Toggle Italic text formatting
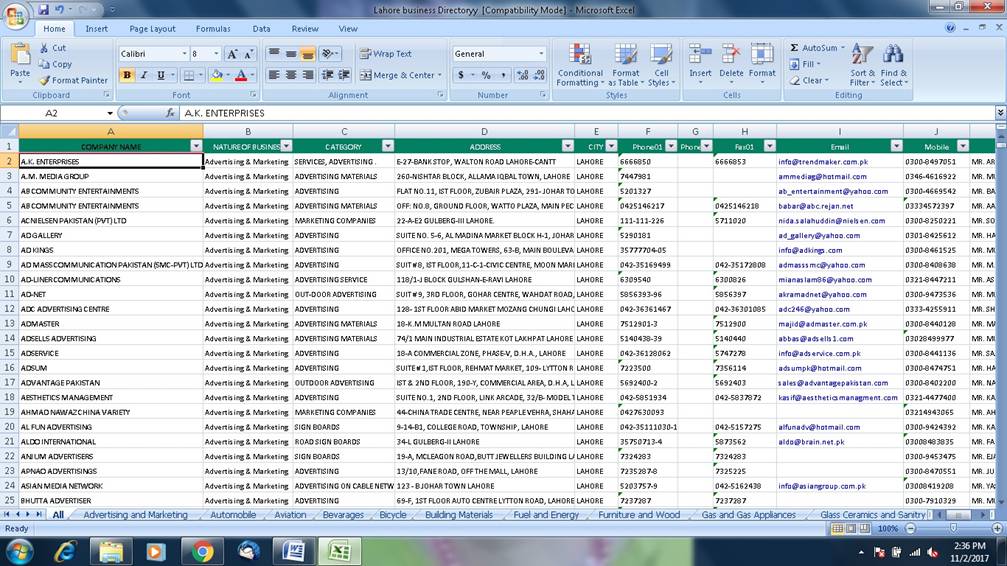Screen dimensions: 1007x566 point(144,75)
